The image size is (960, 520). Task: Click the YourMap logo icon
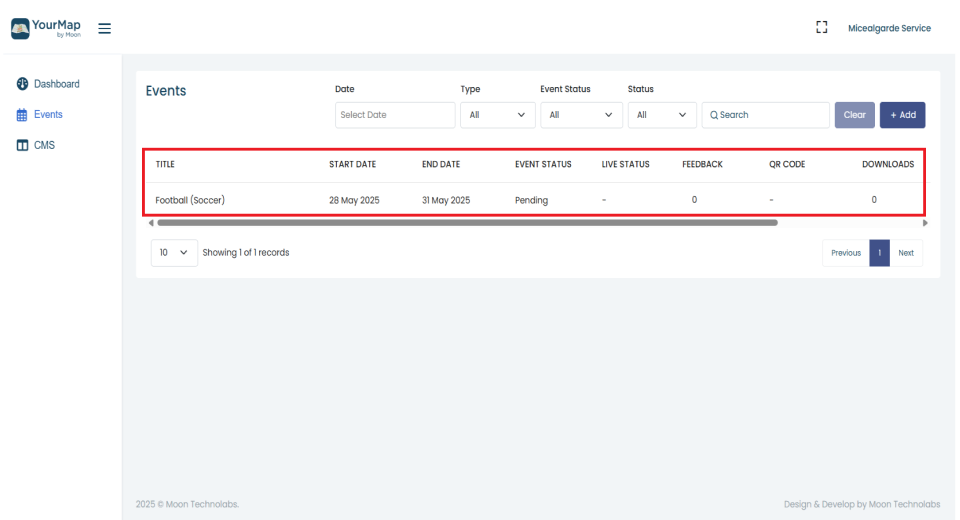click(20, 27)
